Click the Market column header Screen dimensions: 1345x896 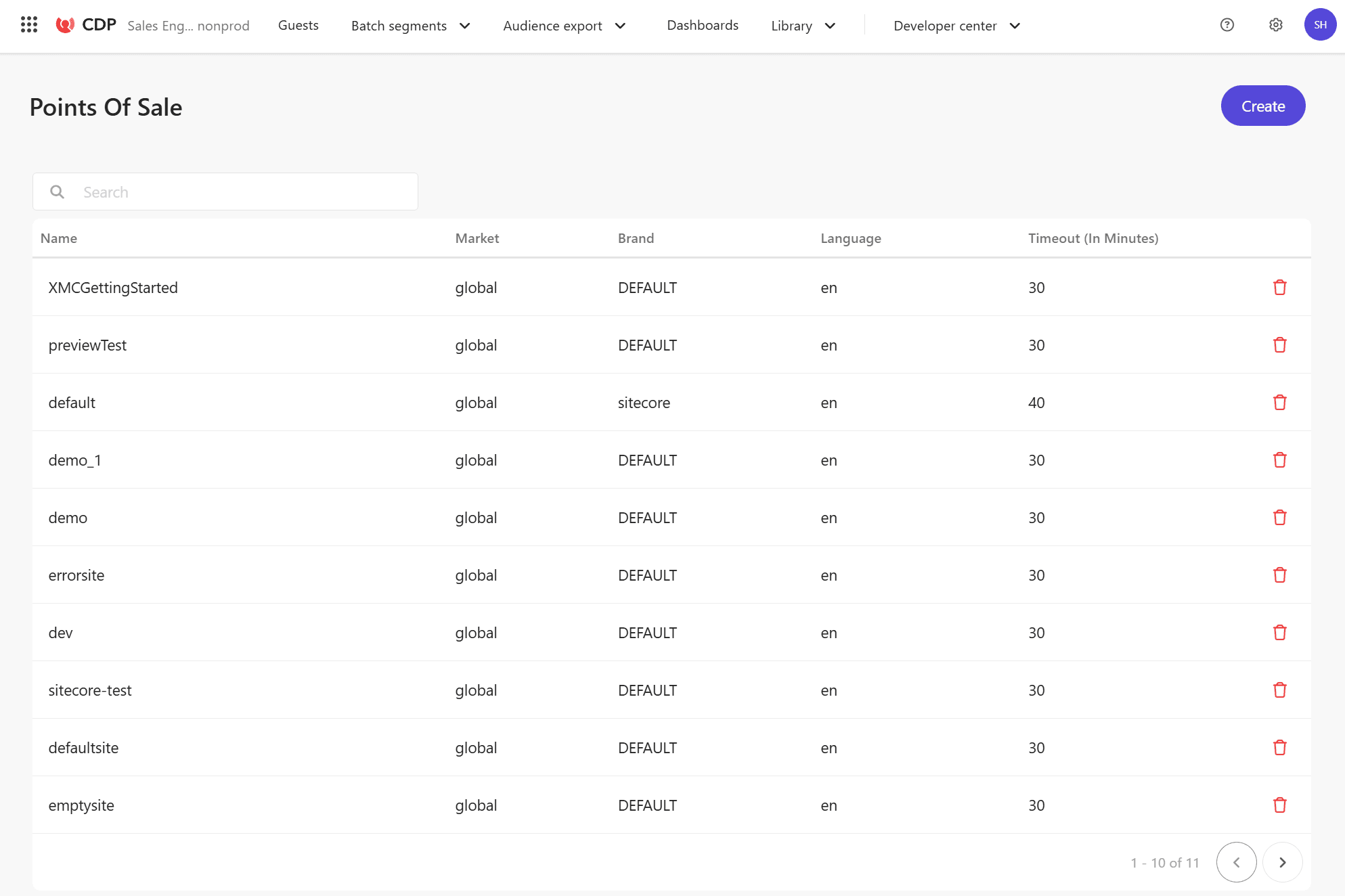(477, 238)
